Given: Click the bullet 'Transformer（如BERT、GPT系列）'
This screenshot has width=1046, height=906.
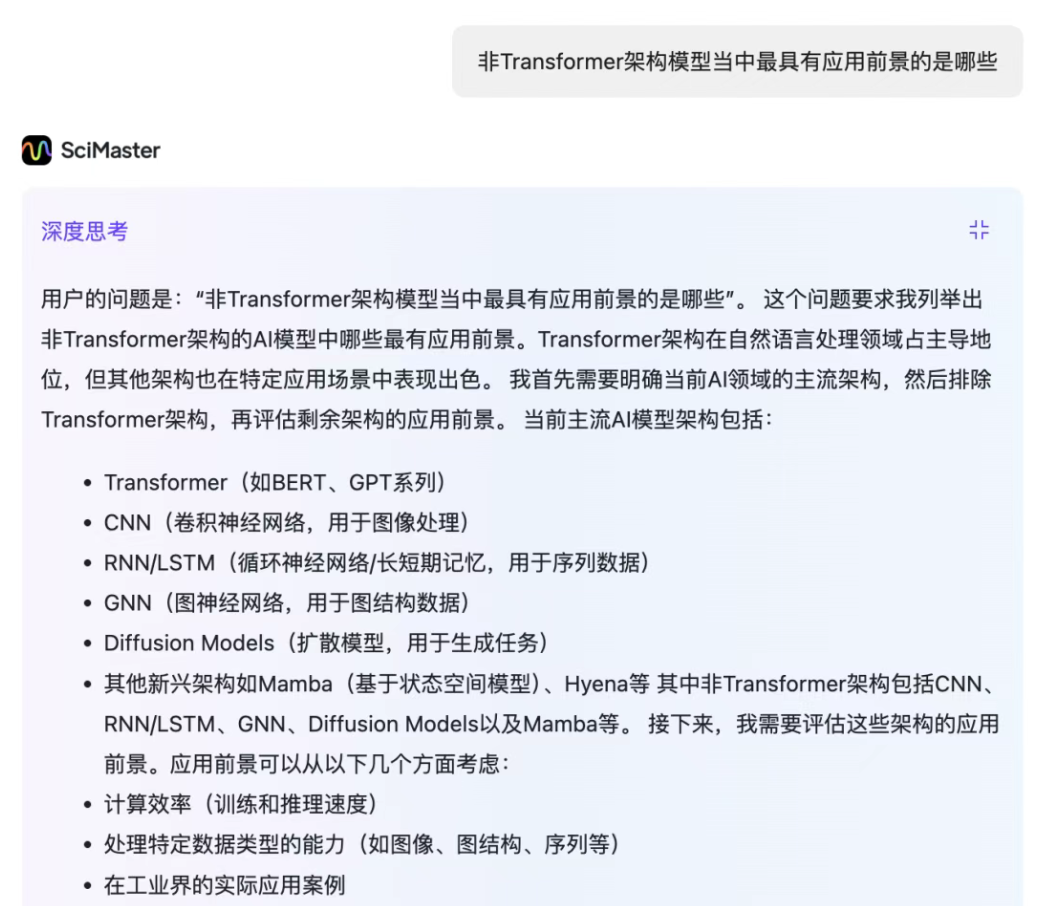Looking at the screenshot, I should tap(276, 482).
